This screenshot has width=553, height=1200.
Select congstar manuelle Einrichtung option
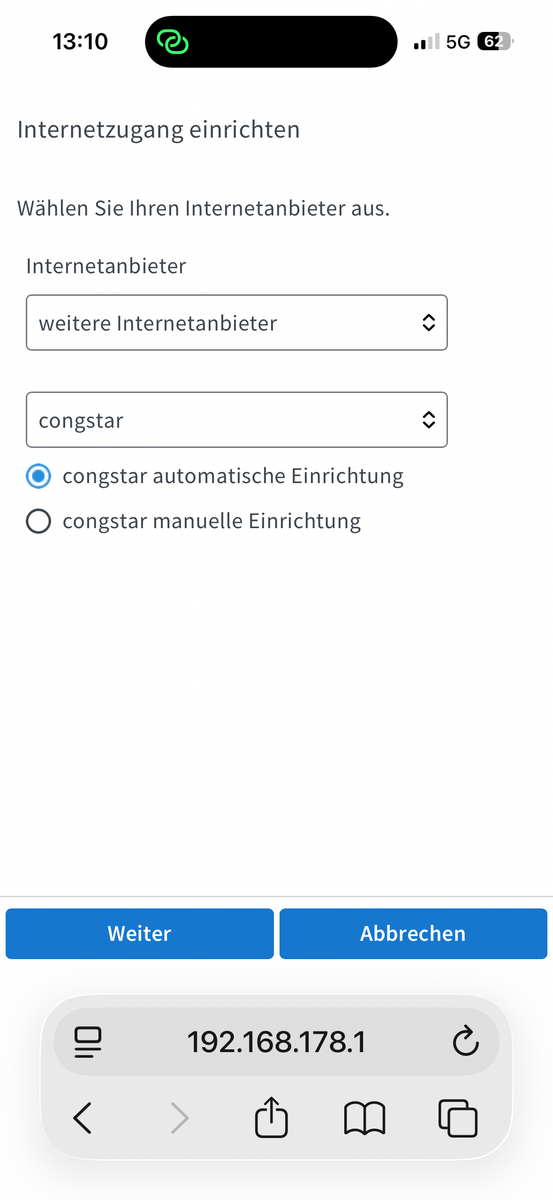(x=193, y=521)
